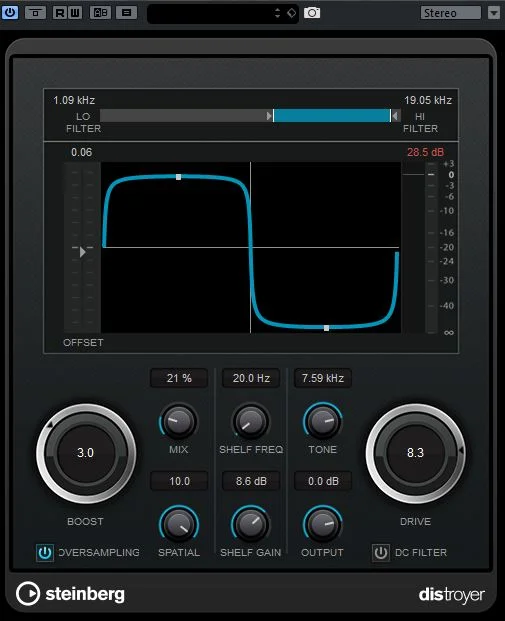Click the 19.05 kHz hi filter value
This screenshot has width=505, height=621.
click(428, 100)
